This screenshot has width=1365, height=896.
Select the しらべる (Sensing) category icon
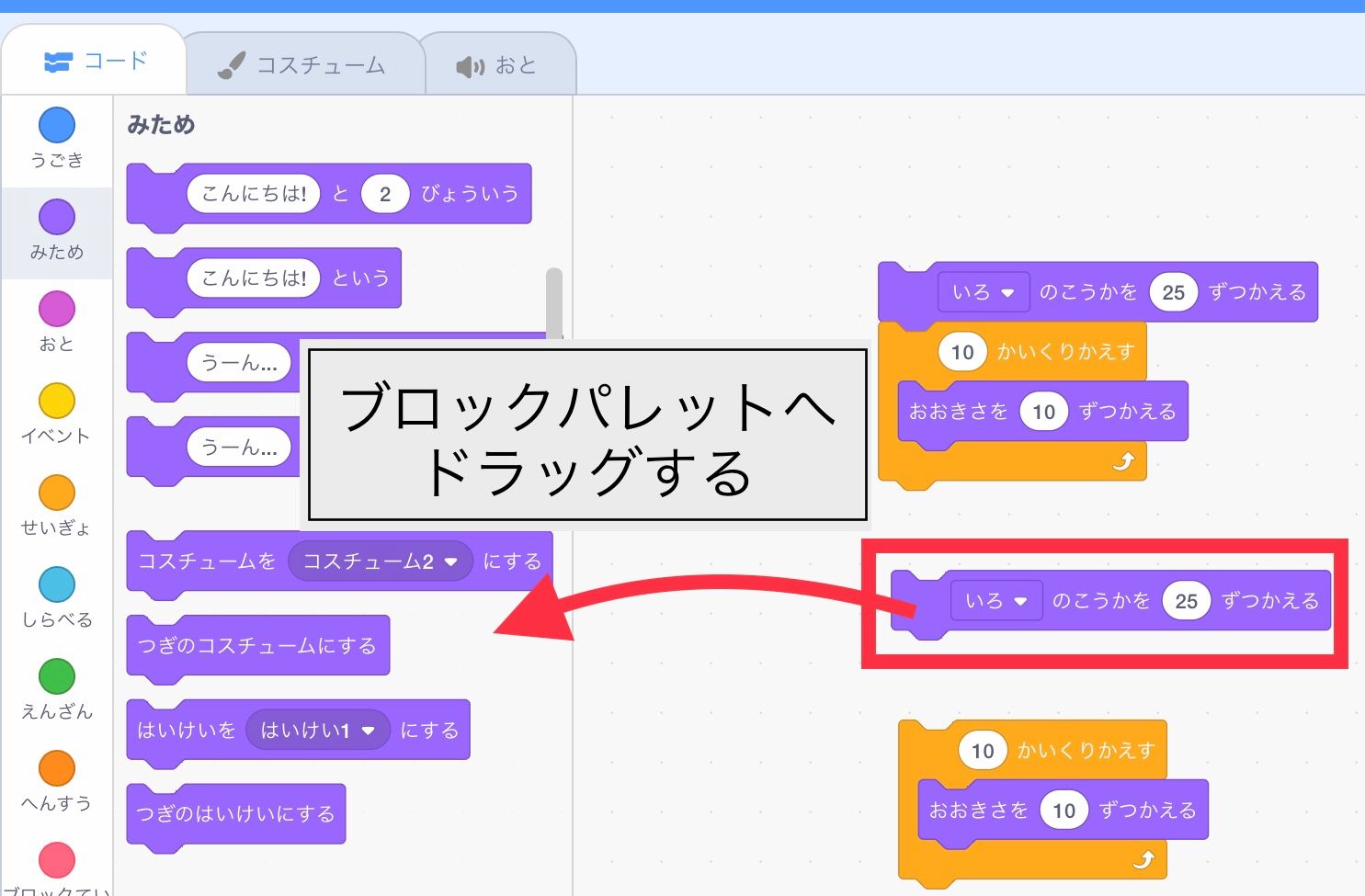[x=57, y=584]
